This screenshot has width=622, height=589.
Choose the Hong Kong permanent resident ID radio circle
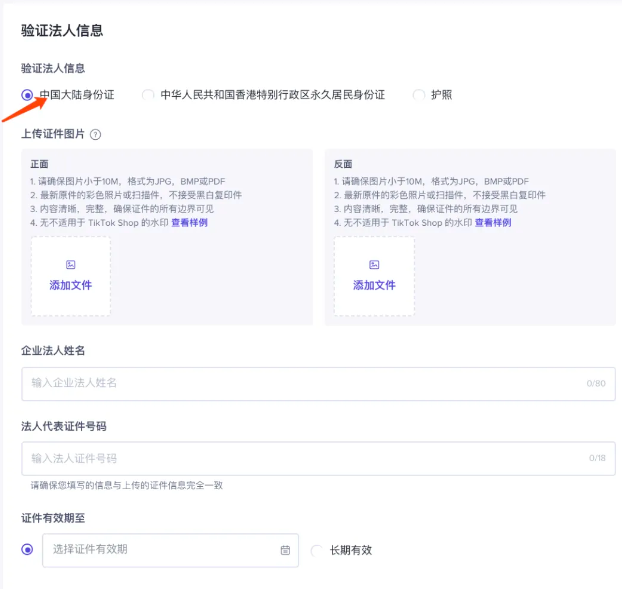[x=148, y=95]
